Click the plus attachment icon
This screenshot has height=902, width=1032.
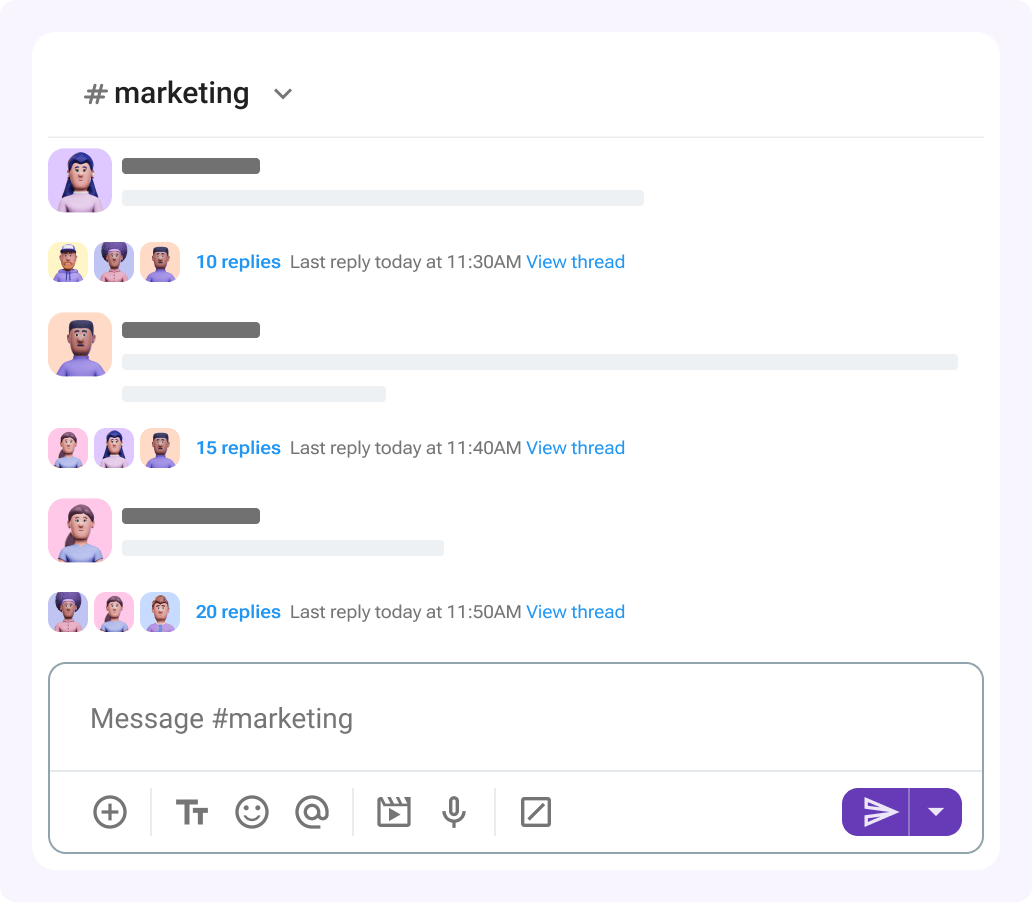coord(110,812)
